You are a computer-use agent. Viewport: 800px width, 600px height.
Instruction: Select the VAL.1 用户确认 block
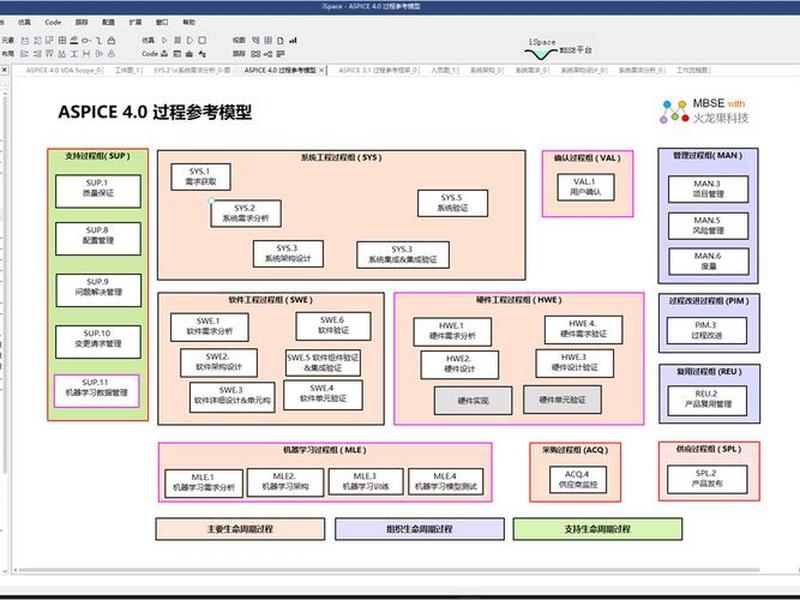pyautogui.click(x=586, y=187)
